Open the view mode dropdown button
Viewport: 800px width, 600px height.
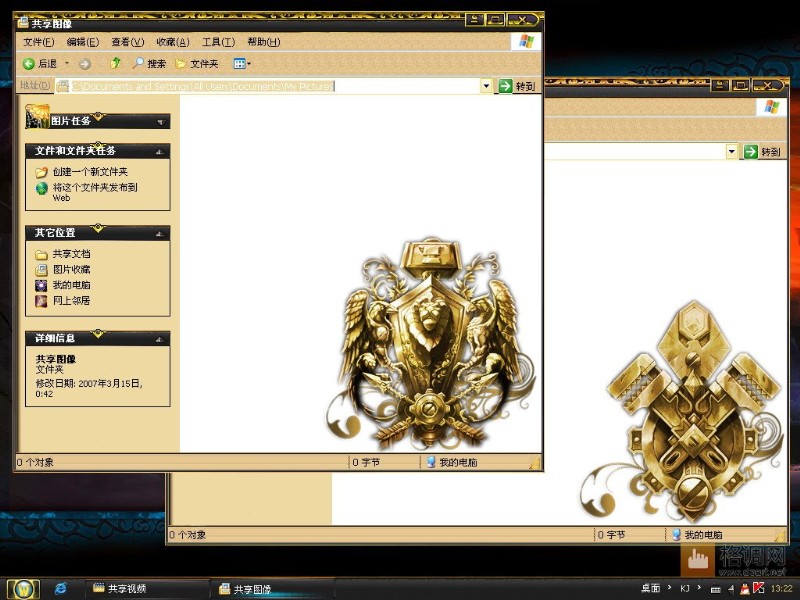click(x=242, y=64)
